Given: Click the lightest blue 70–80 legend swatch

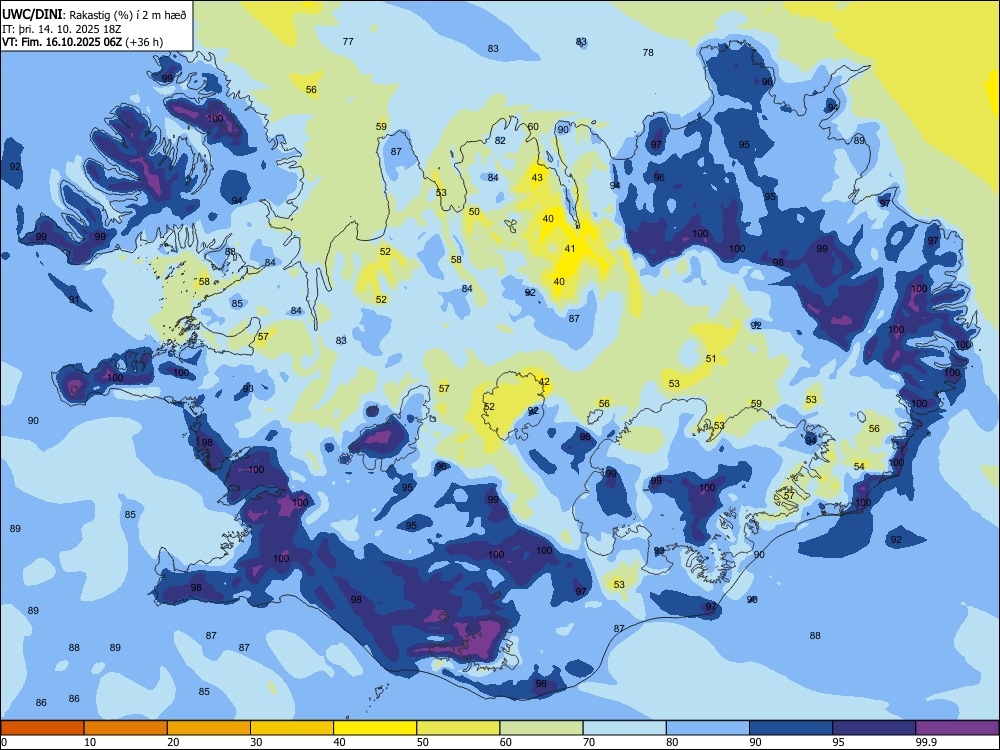Looking at the screenshot, I should click(624, 728).
